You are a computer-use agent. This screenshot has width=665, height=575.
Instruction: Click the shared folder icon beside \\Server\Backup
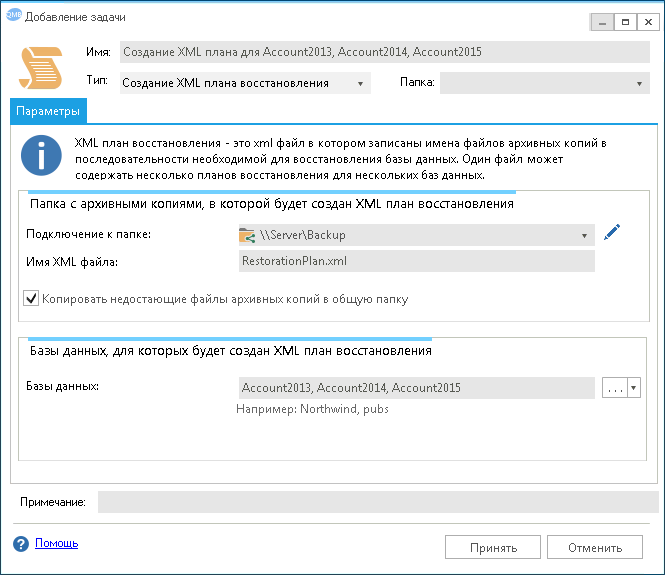tap(247, 235)
